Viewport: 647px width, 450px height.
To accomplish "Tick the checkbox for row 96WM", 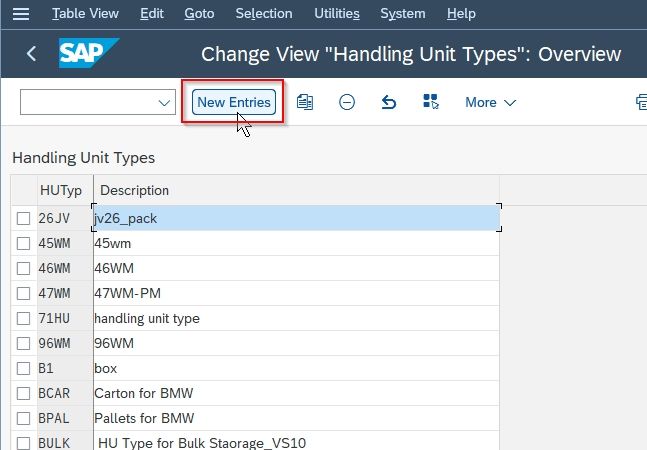I will [x=24, y=343].
